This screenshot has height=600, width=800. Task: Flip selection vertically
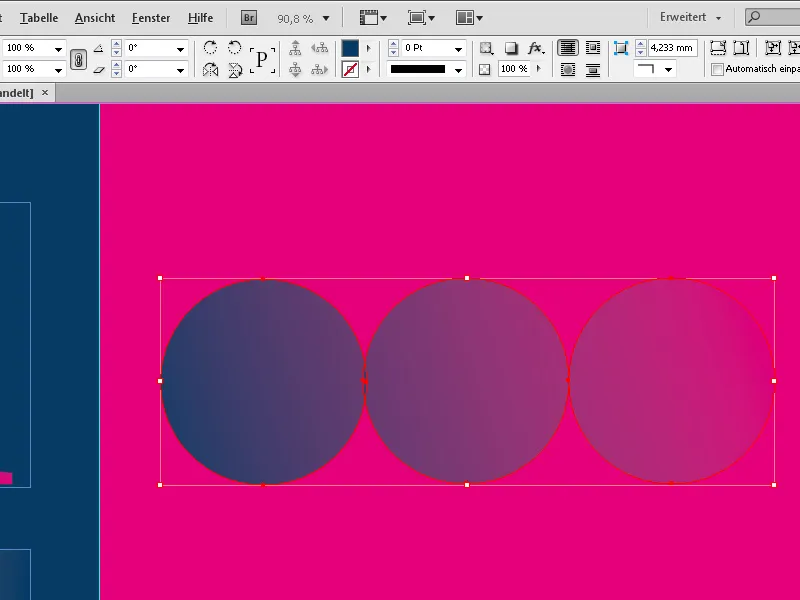point(235,69)
